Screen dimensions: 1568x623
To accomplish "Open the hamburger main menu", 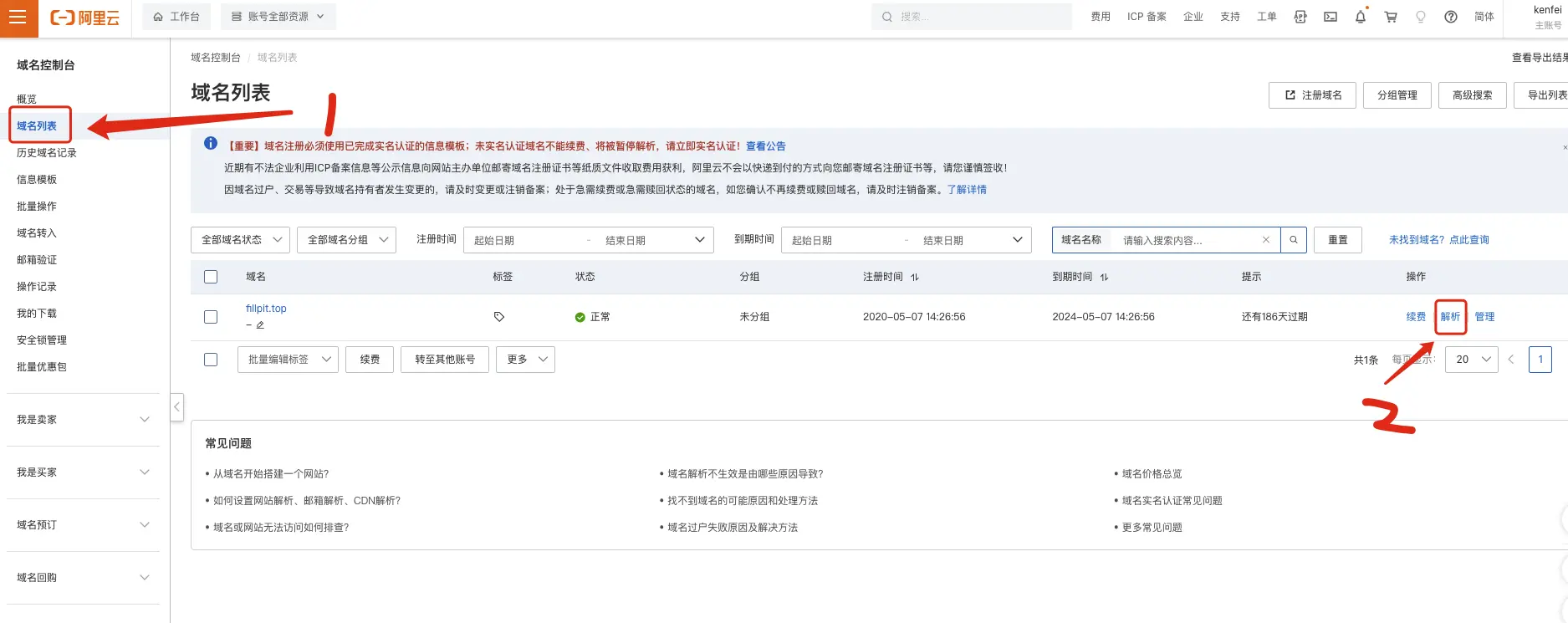I will 18,18.
